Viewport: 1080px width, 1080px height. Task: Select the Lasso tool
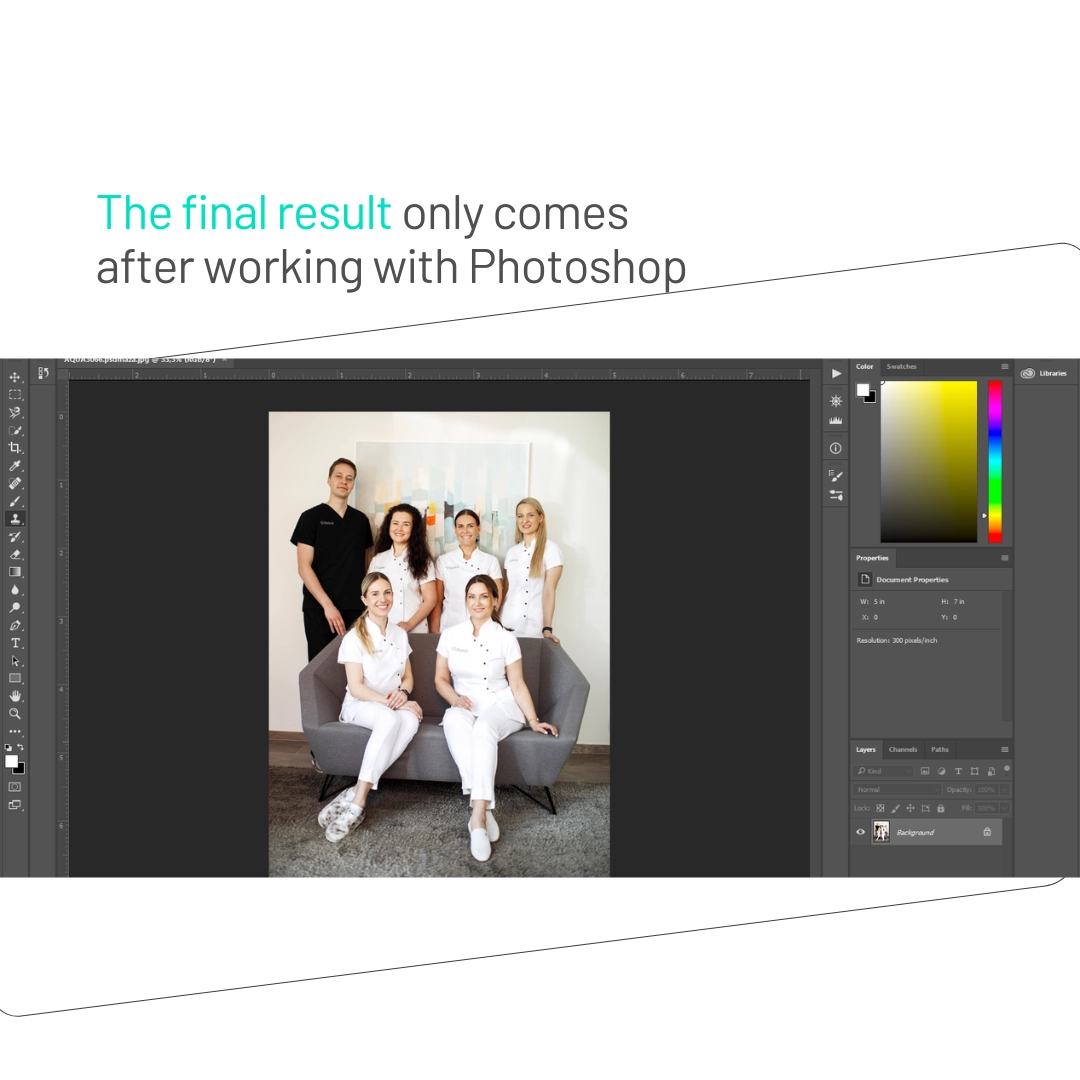pos(14,413)
